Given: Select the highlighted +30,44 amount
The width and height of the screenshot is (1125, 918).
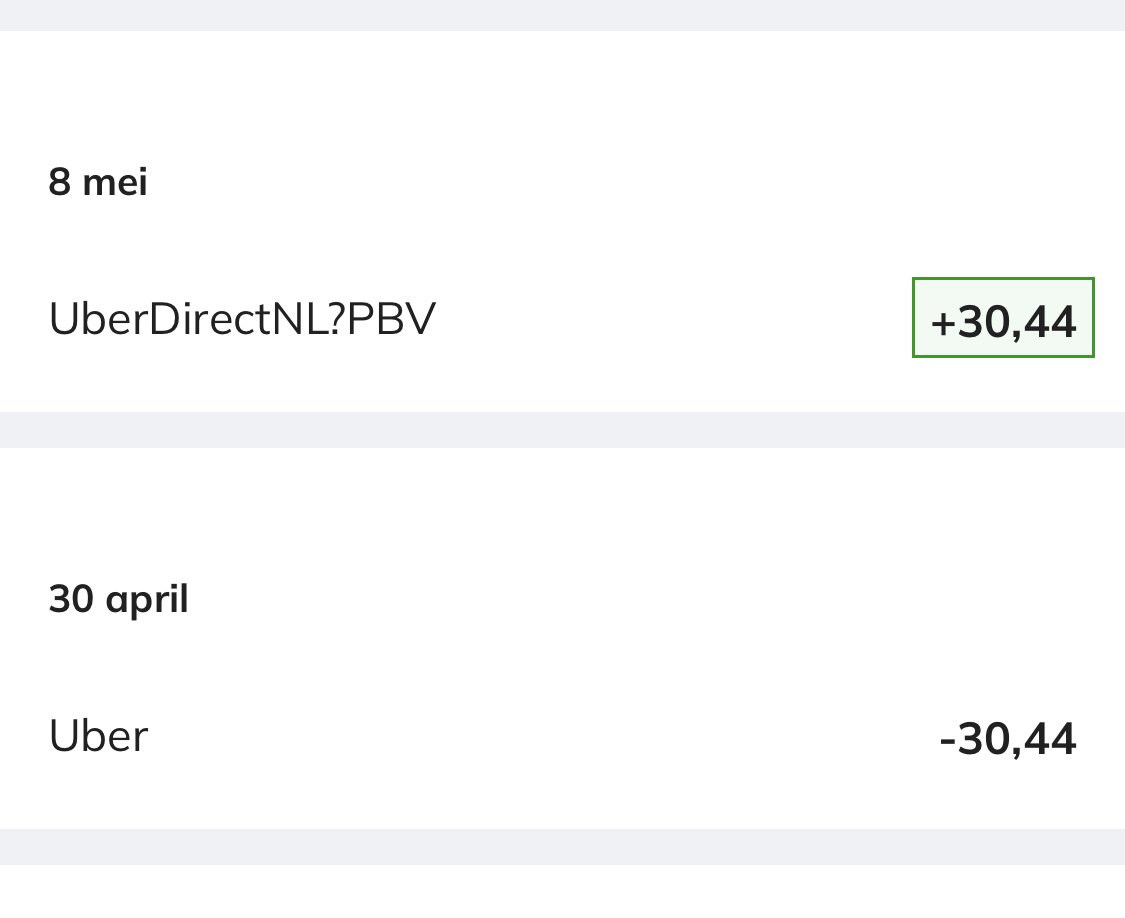Looking at the screenshot, I should [x=1003, y=318].
